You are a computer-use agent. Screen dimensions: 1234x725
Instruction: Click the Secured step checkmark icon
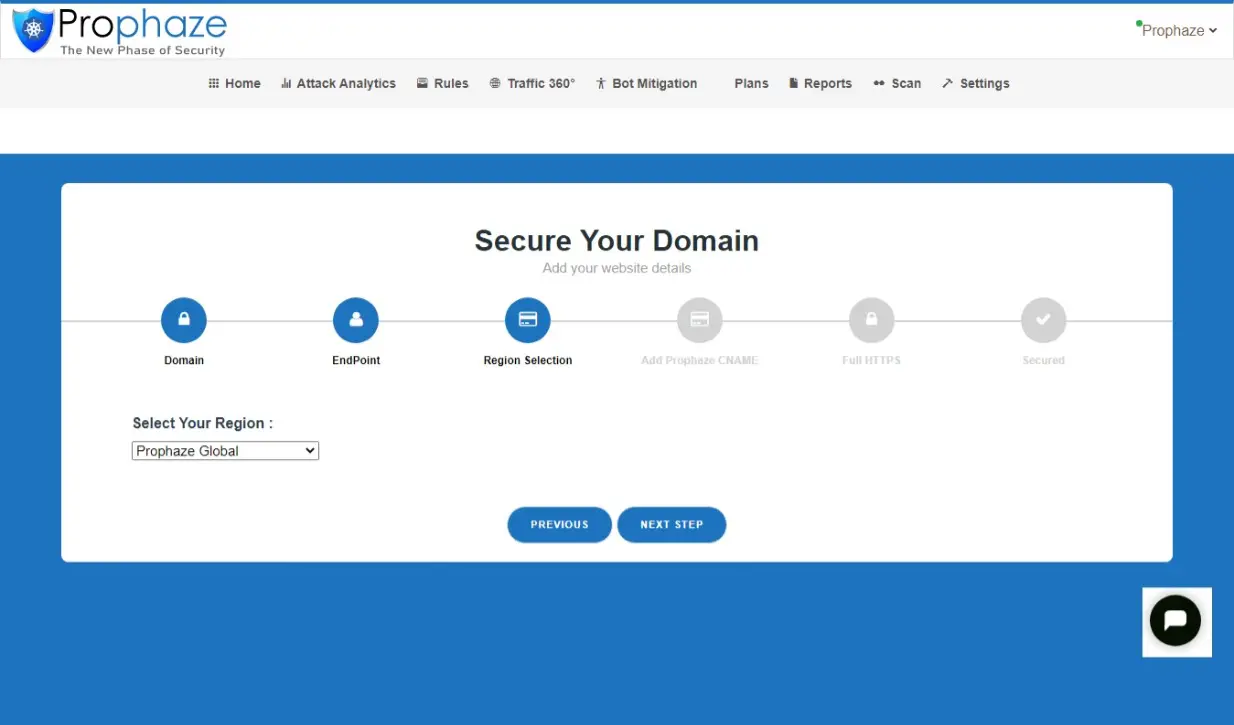pos(1043,320)
